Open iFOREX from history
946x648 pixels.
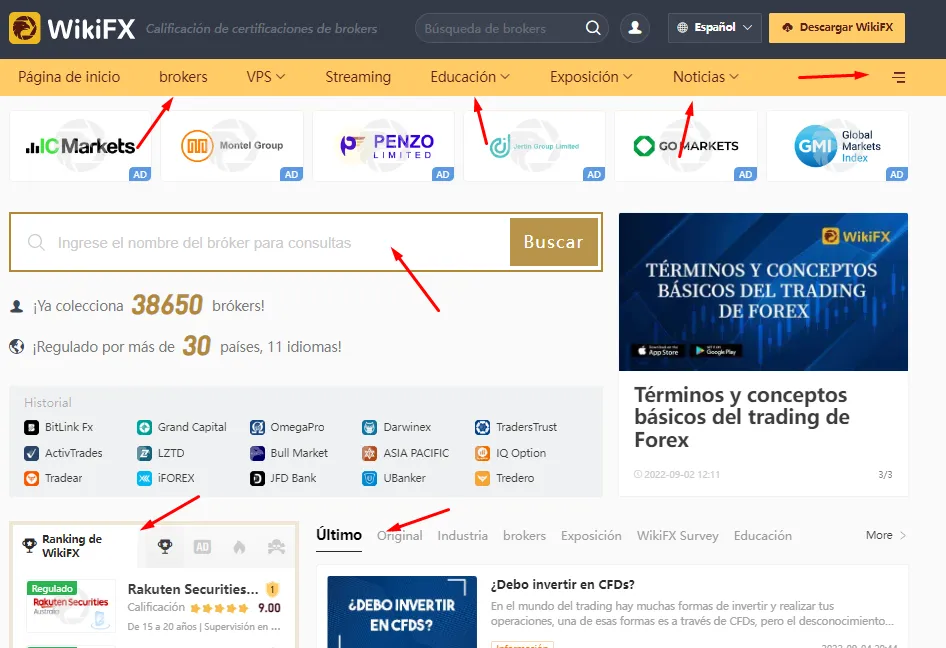(166, 478)
